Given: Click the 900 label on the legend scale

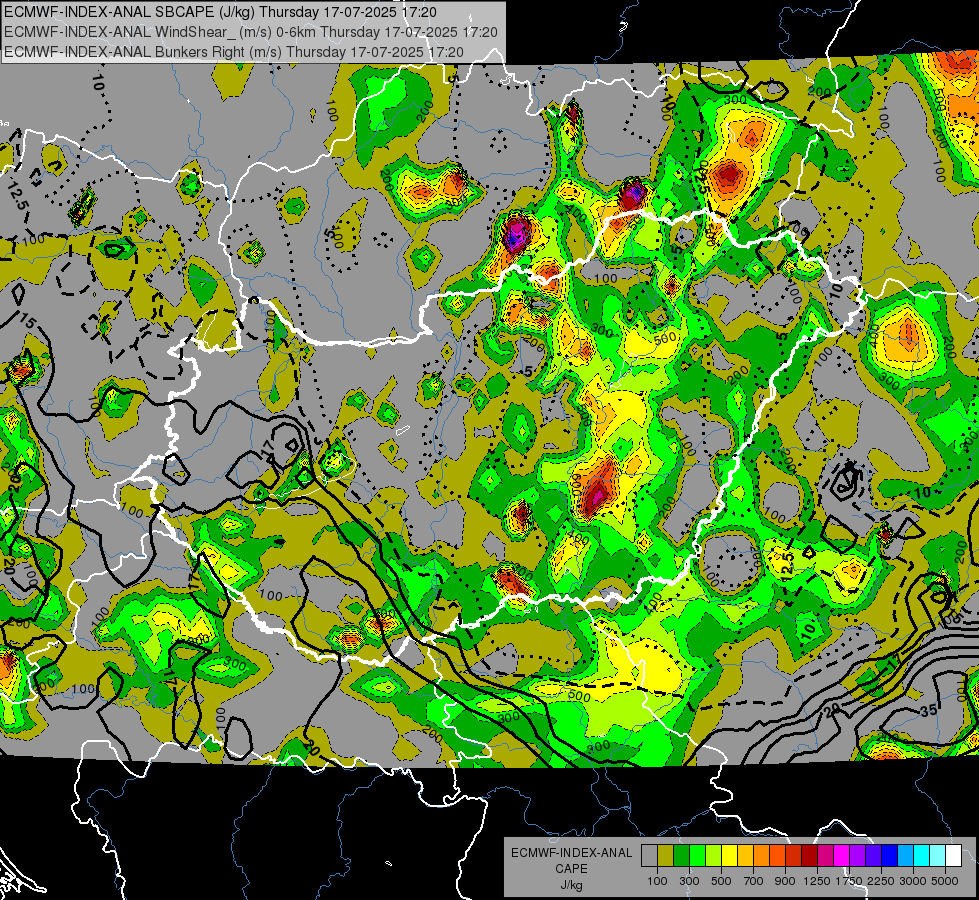Looking at the screenshot, I should point(785,881).
